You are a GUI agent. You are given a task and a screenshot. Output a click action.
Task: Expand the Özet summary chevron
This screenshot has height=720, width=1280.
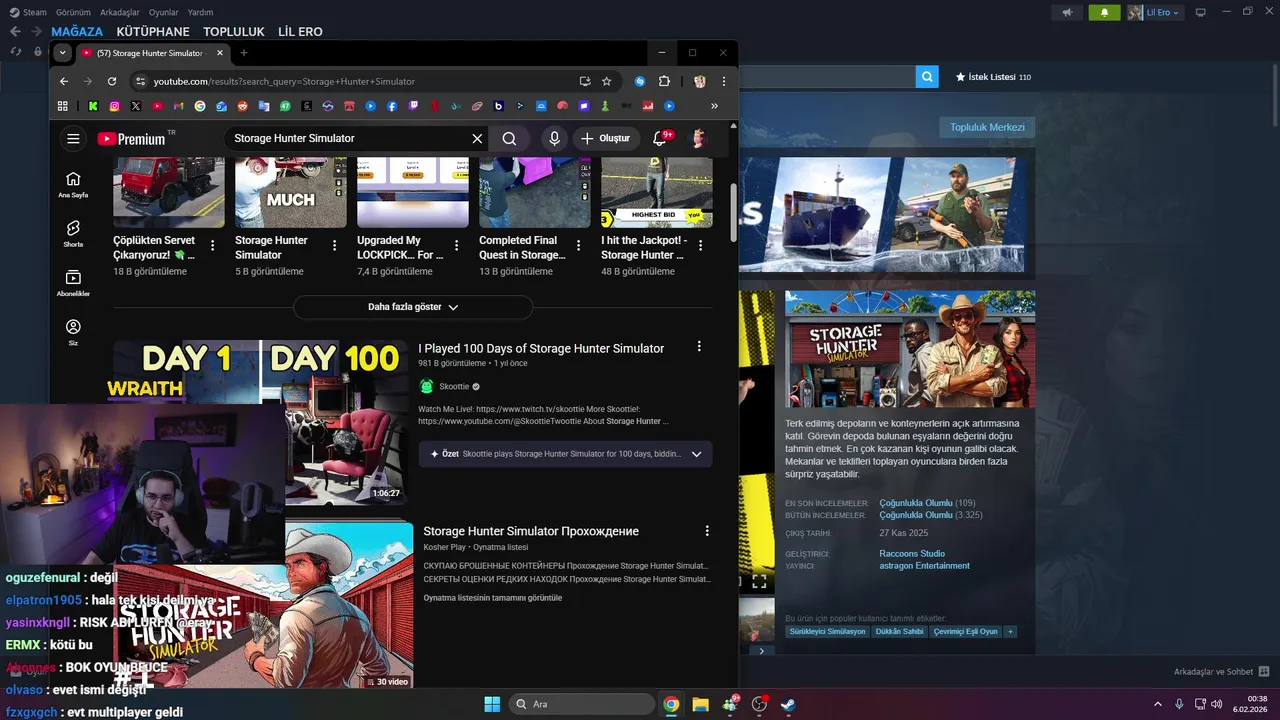(x=697, y=454)
